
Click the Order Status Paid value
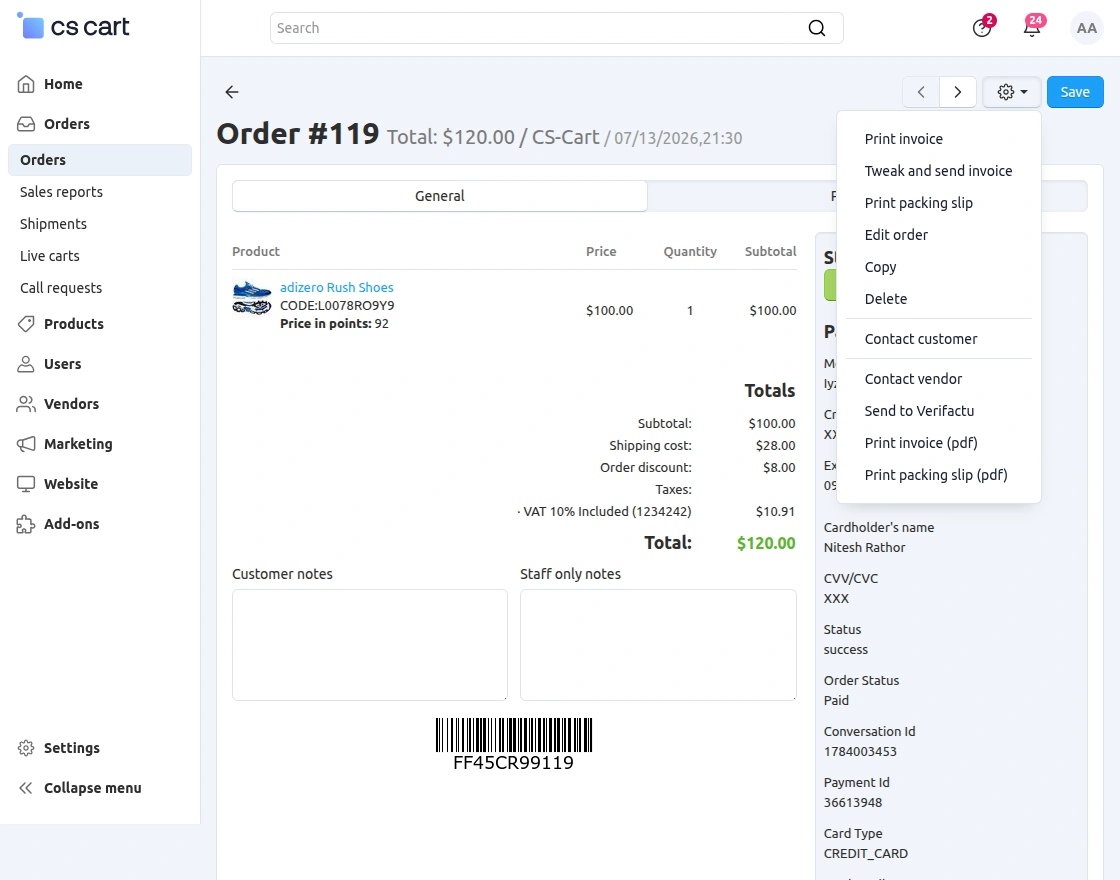[x=836, y=701]
